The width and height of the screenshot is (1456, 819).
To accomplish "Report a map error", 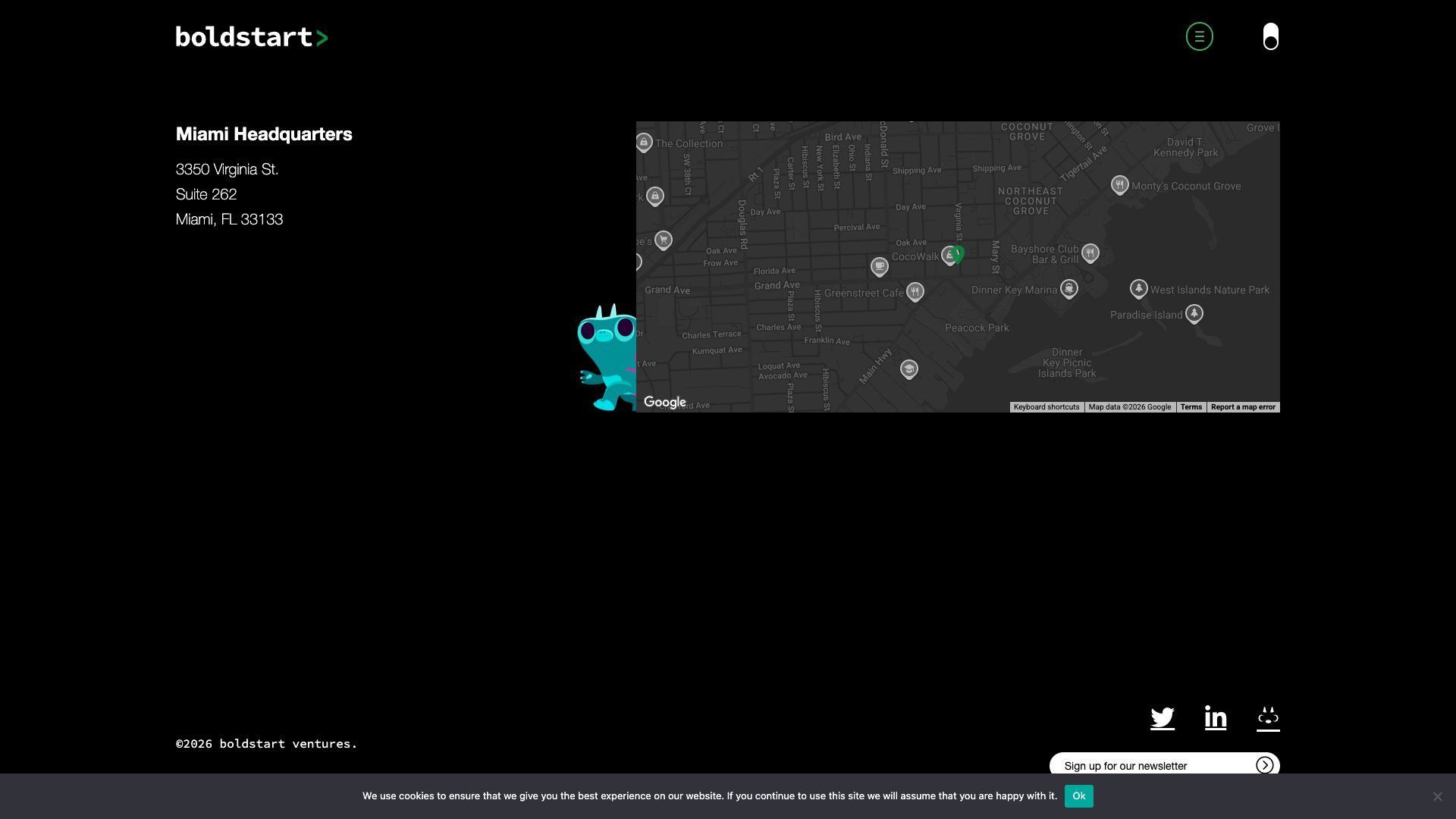I will point(1243,407).
